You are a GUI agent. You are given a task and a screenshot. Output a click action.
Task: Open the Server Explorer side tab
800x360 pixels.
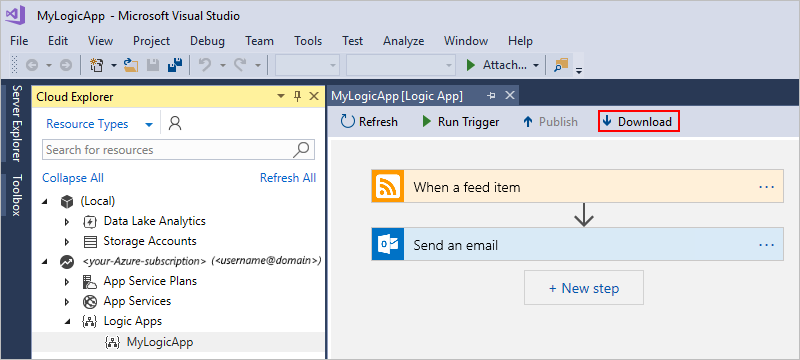(16, 124)
